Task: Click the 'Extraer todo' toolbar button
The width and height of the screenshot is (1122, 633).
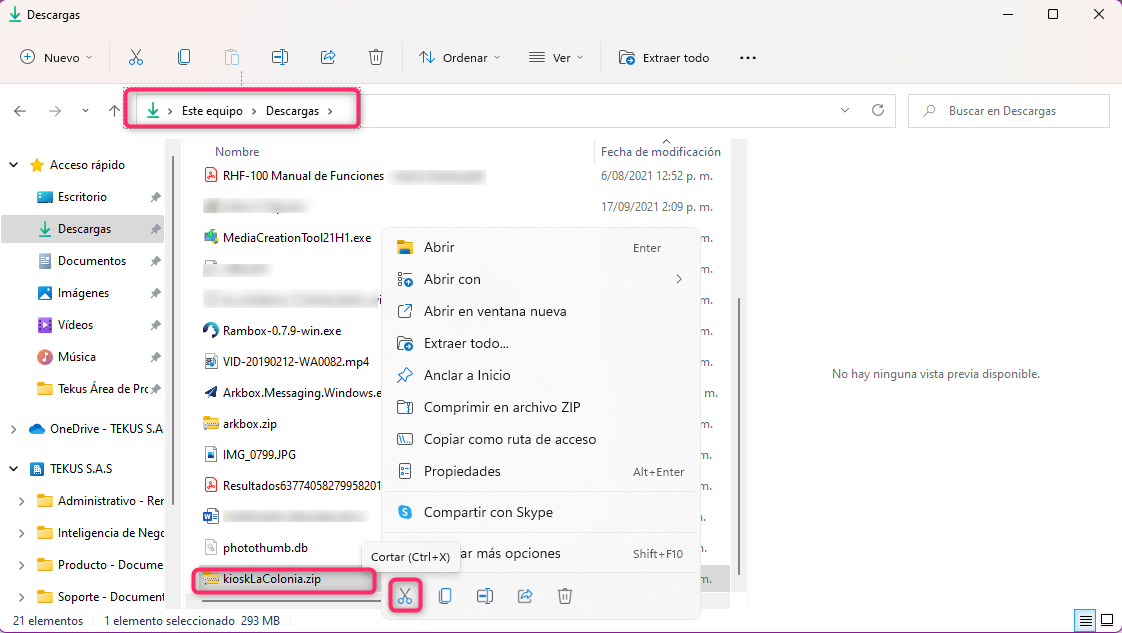Action: (x=664, y=58)
